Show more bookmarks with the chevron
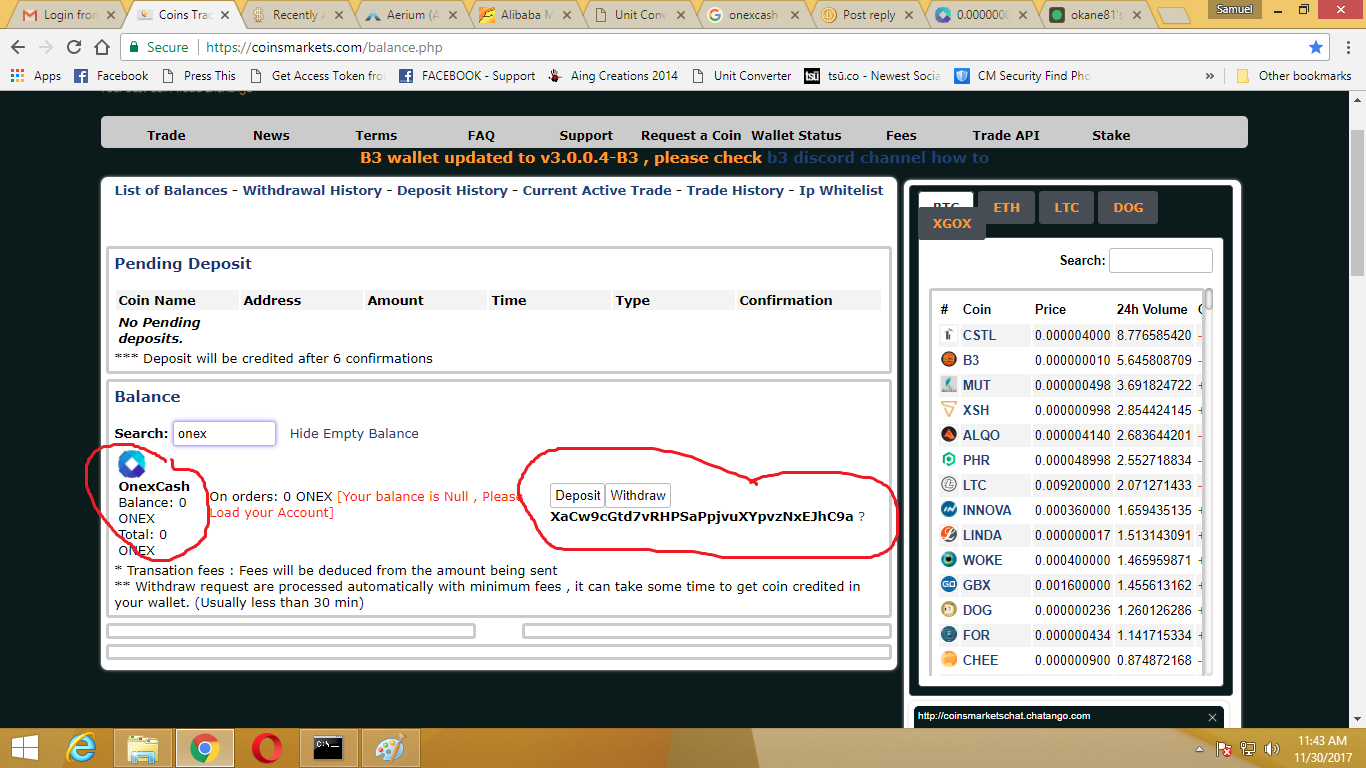The width and height of the screenshot is (1366, 768). pos(1210,76)
